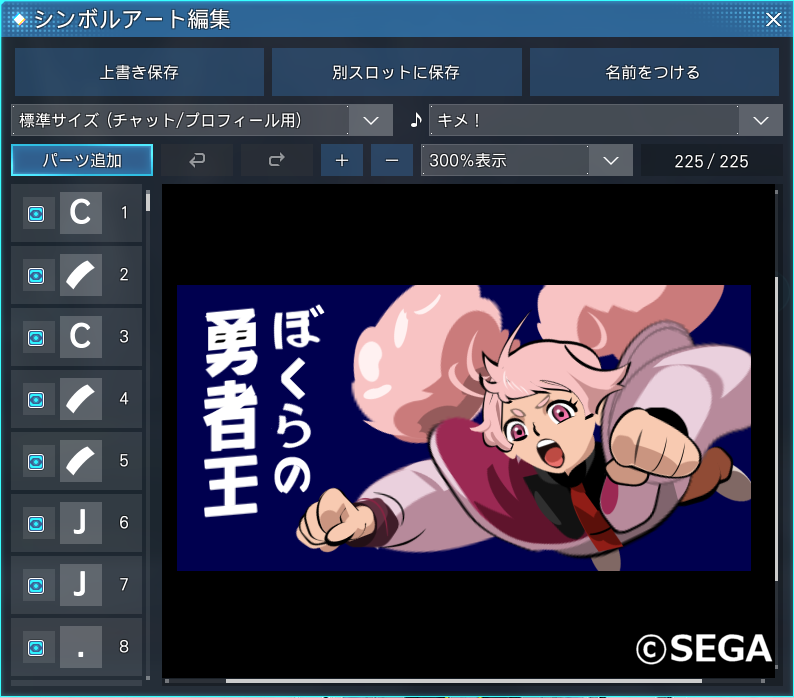This screenshot has width=794, height=698.
Task: Click the music note sound icon
Action: point(416,120)
